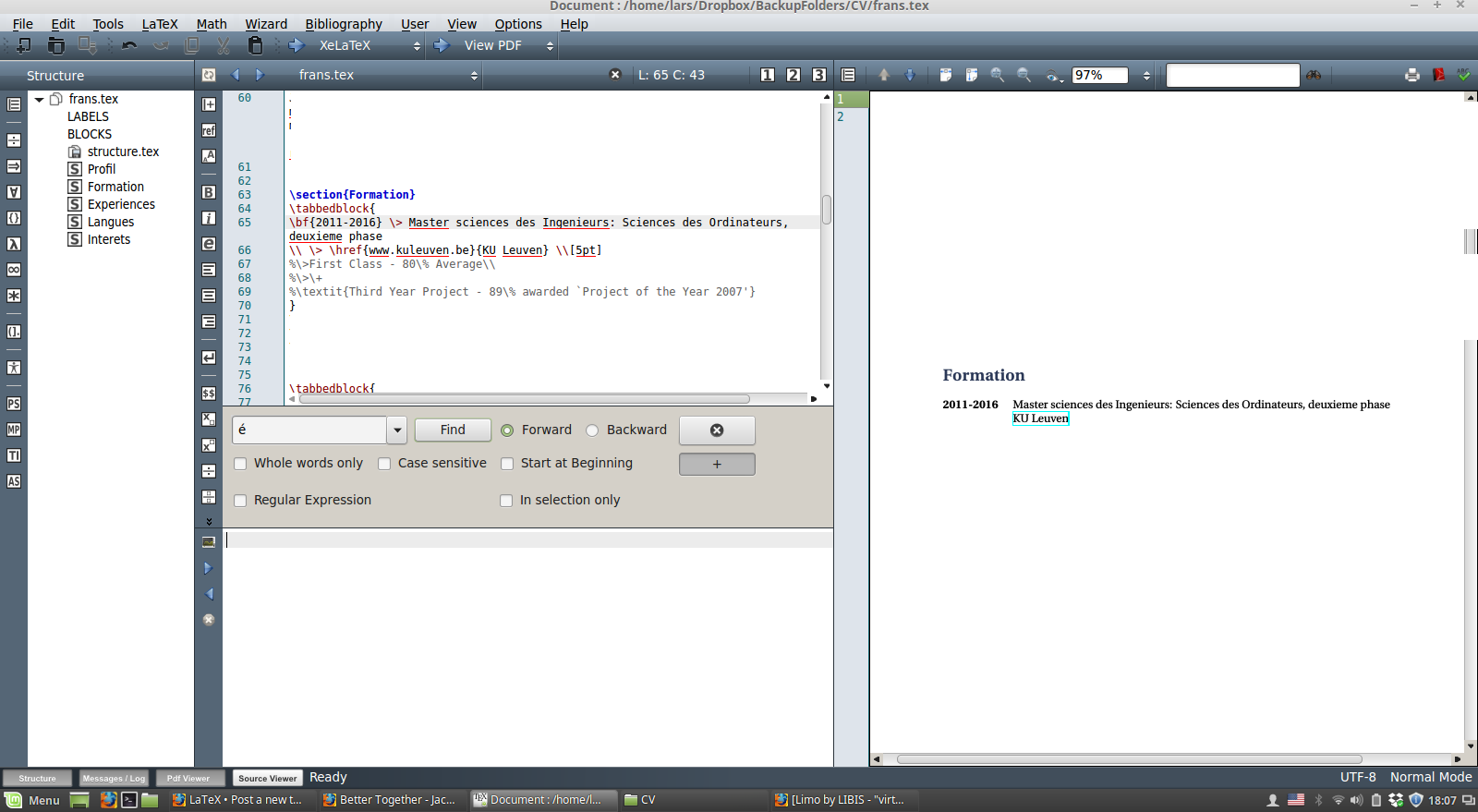Open the find text history dropdown

coord(397,430)
